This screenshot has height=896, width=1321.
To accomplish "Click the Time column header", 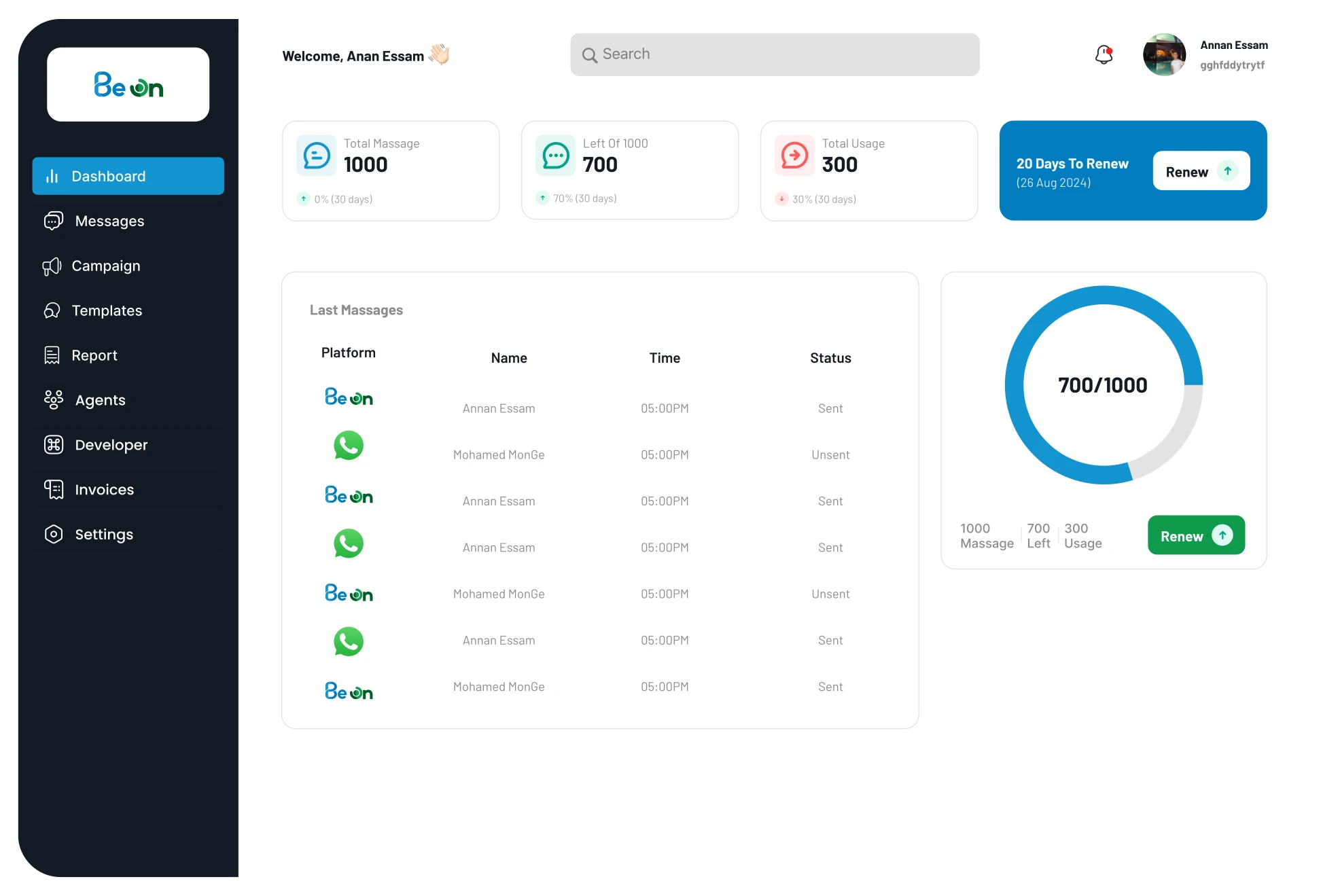I will [665, 358].
